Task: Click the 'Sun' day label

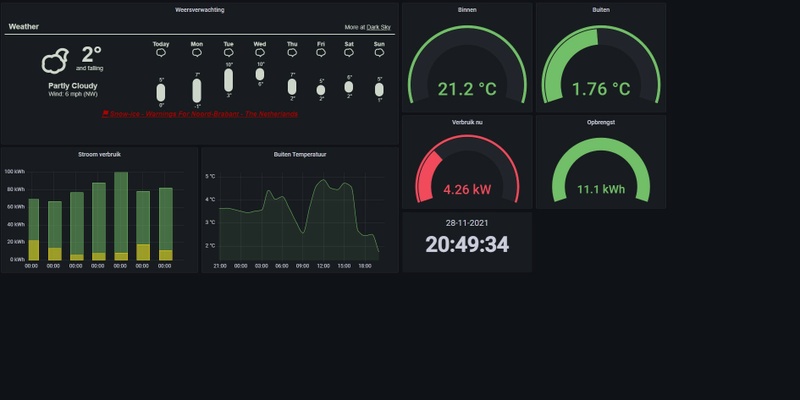Action: click(379, 44)
